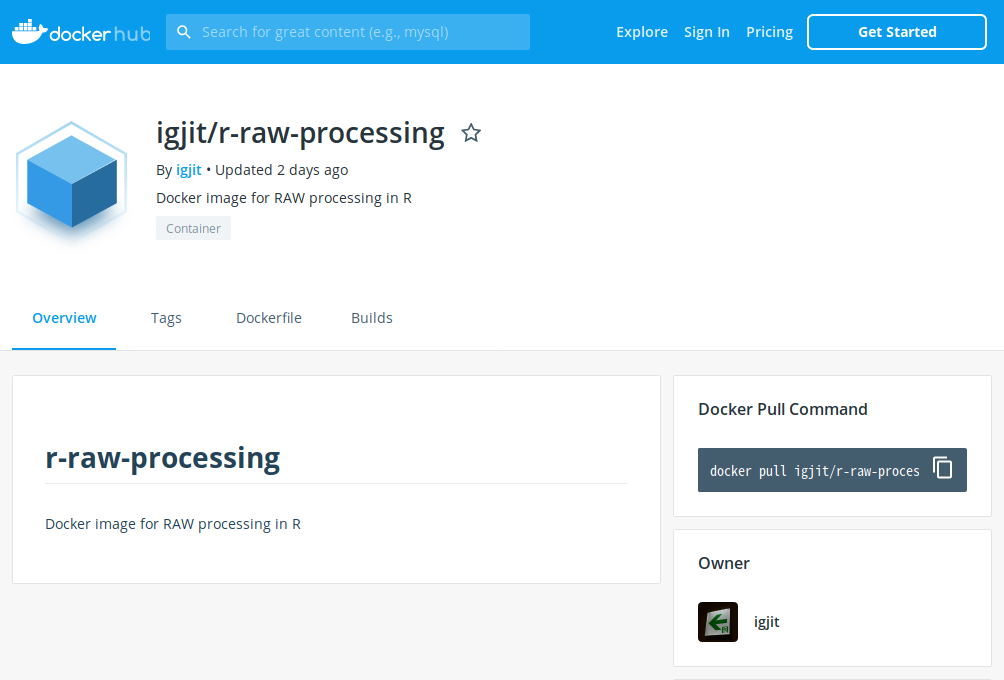Copy the docker pull command
Viewport: 1004px width, 680px height.
pos(942,468)
